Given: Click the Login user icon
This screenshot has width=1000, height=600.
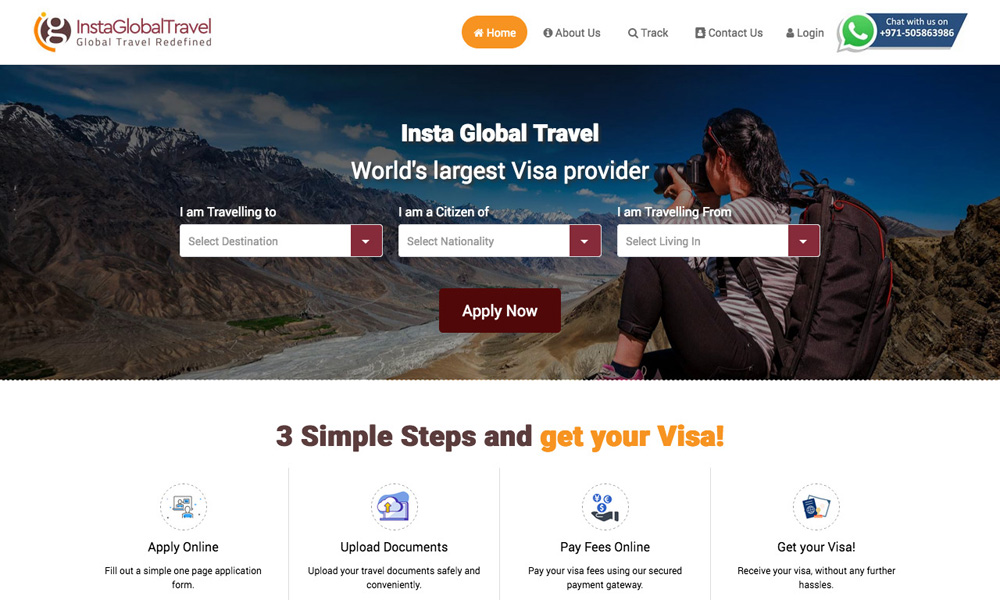Looking at the screenshot, I should 790,33.
